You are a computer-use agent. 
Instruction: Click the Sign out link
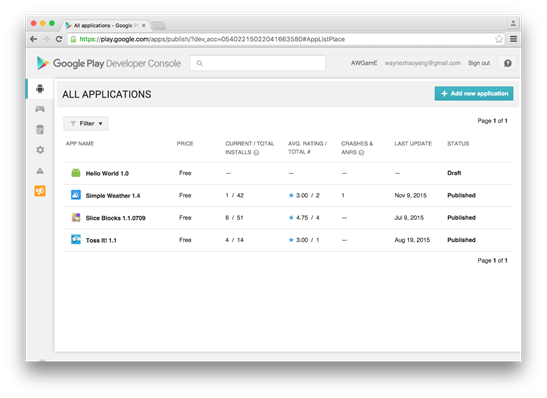click(479, 63)
